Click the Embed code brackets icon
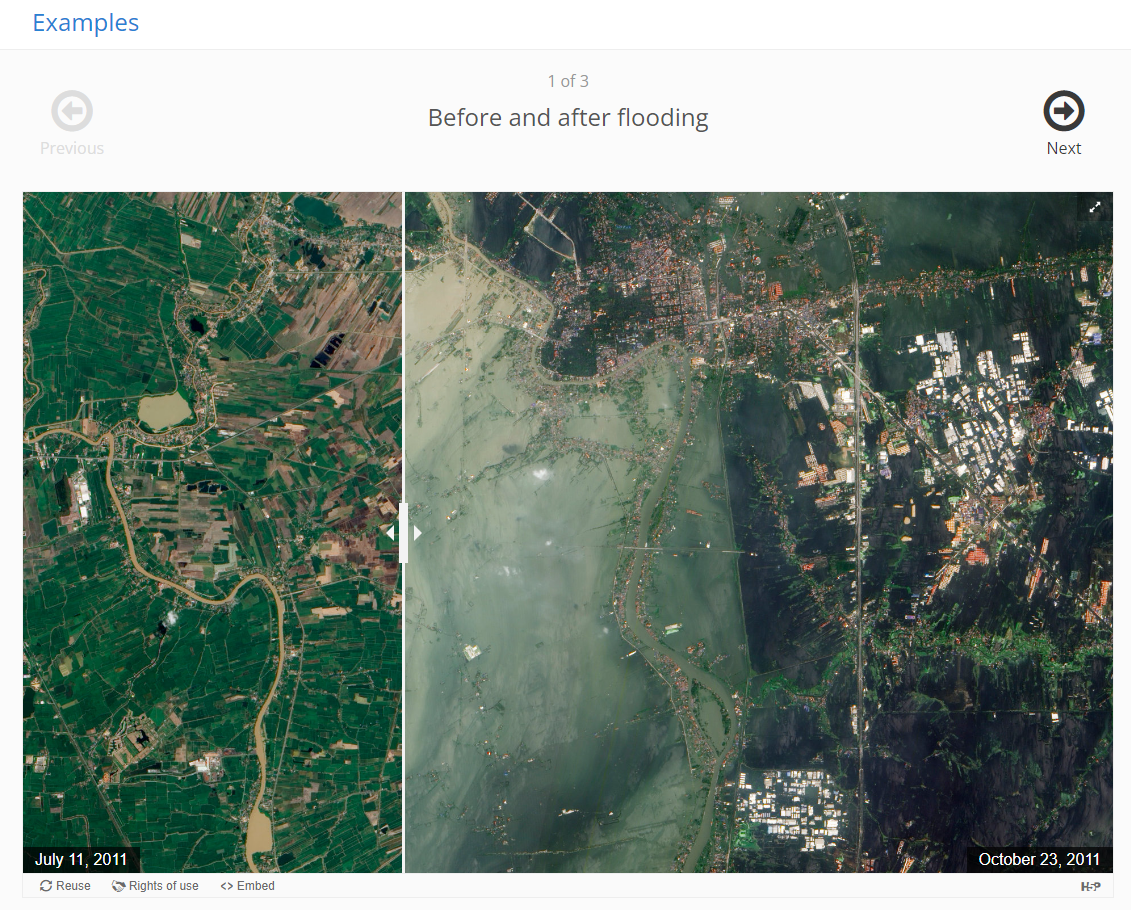This screenshot has height=910, width=1131. 226,885
